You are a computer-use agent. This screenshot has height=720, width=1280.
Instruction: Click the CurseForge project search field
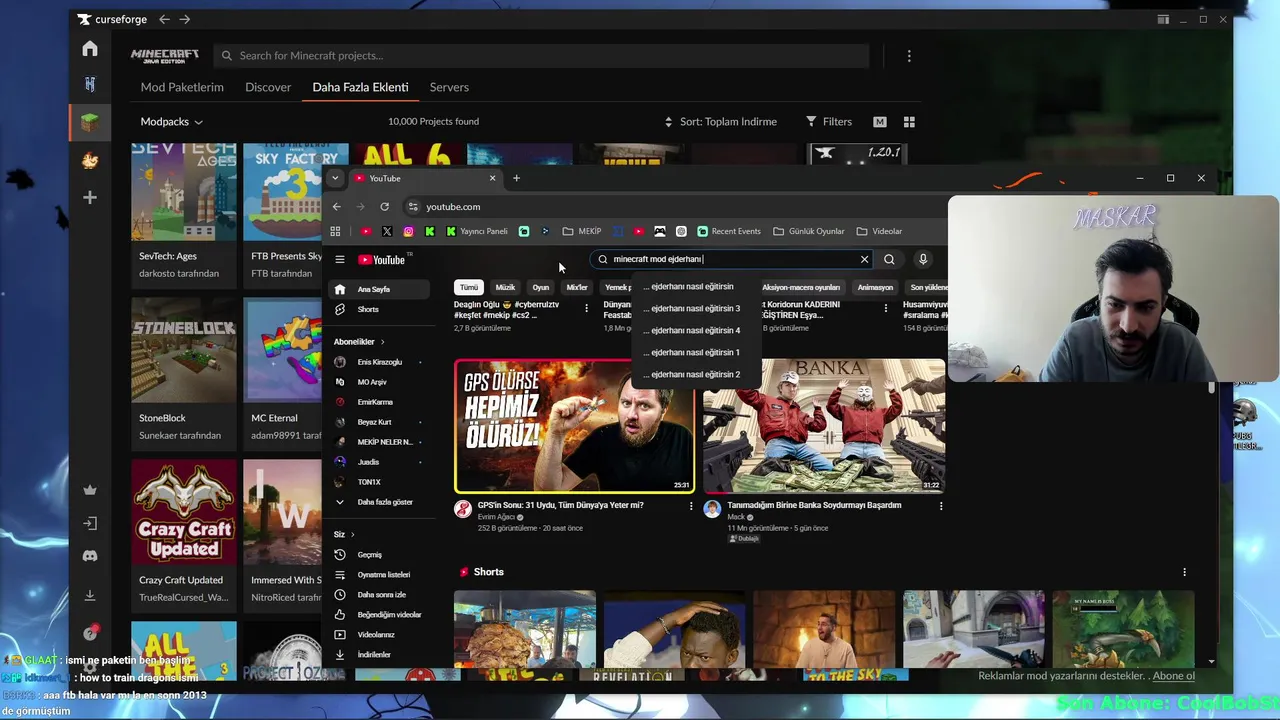click(x=540, y=56)
